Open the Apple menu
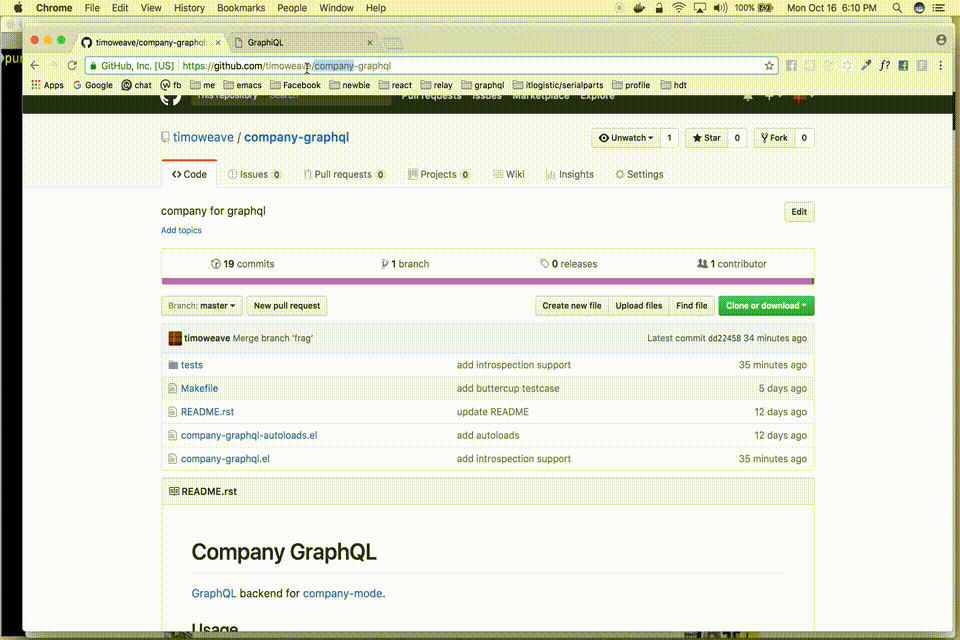Screen dimensions: 960x640 point(18,8)
